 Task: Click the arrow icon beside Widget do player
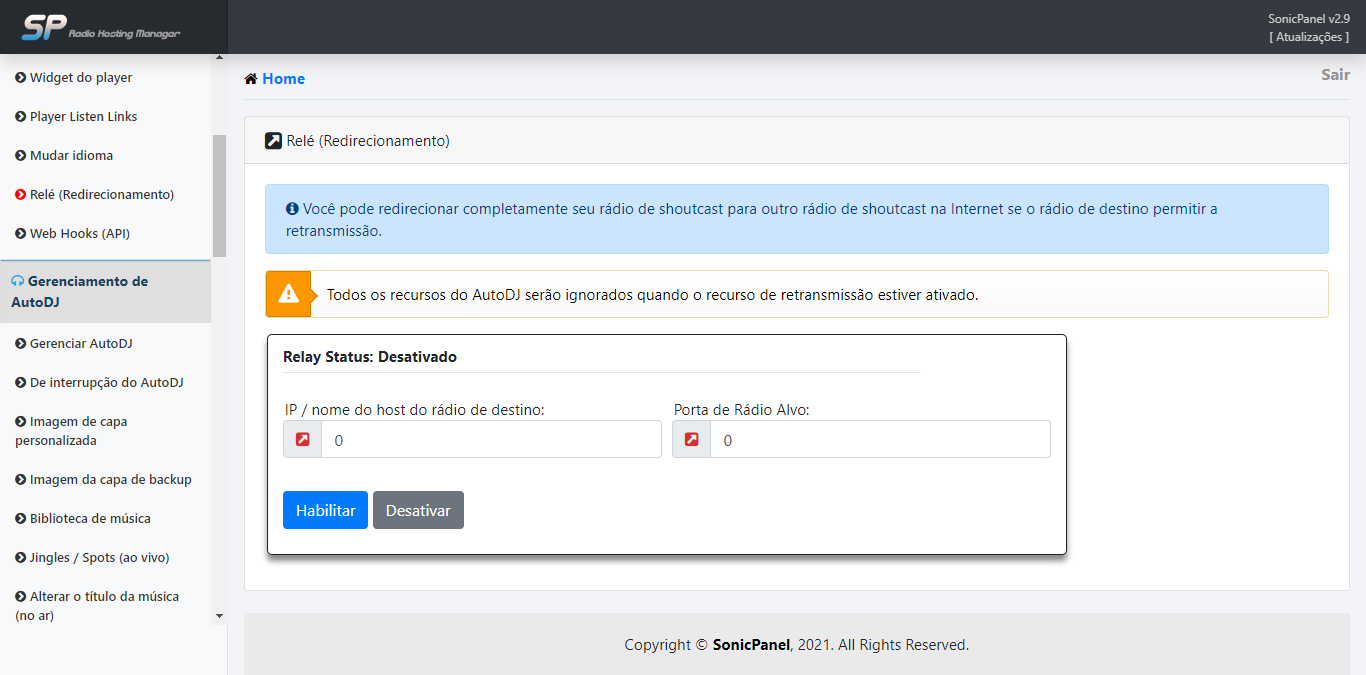(21, 78)
